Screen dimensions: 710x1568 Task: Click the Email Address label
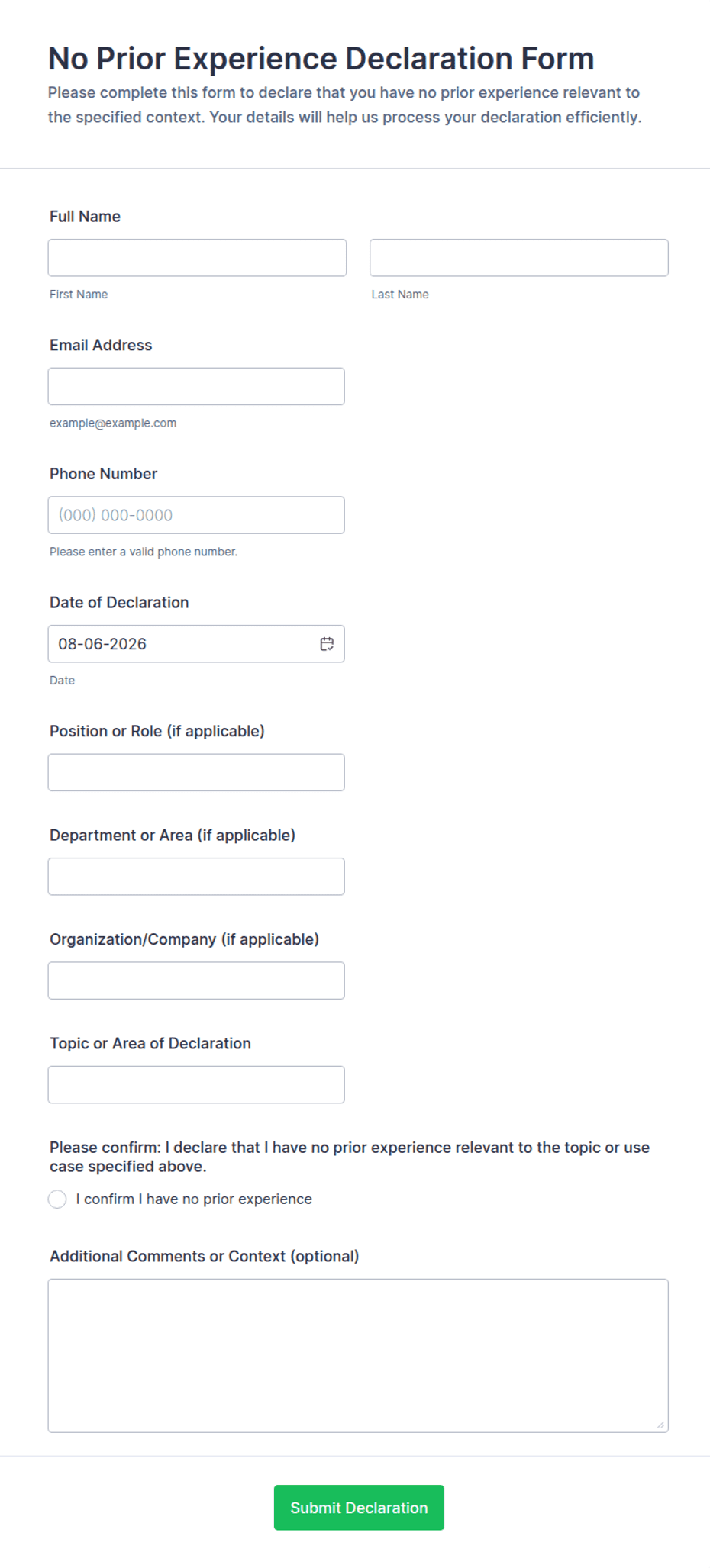(x=101, y=345)
